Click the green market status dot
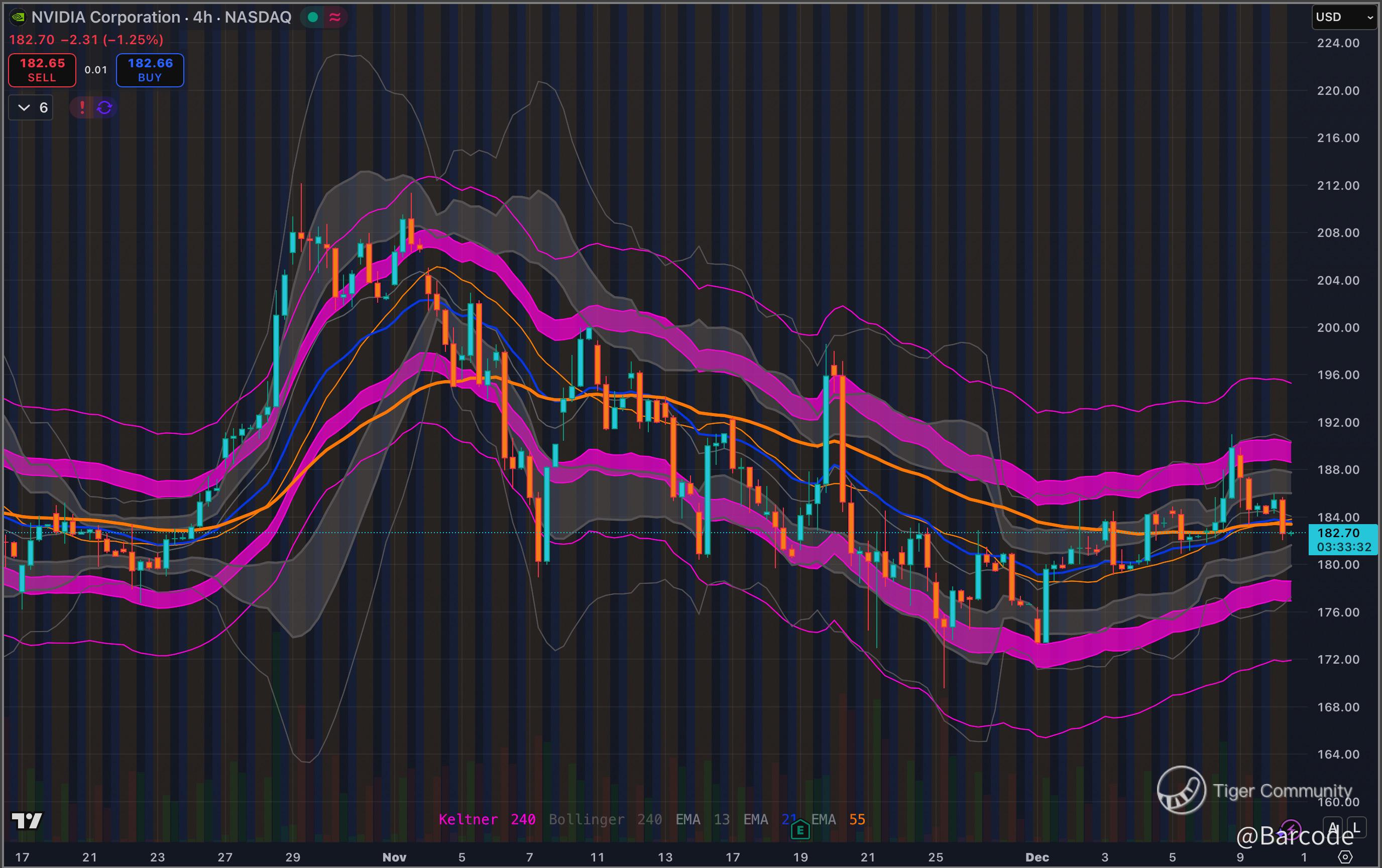Image resolution: width=1382 pixels, height=868 pixels. click(x=313, y=17)
